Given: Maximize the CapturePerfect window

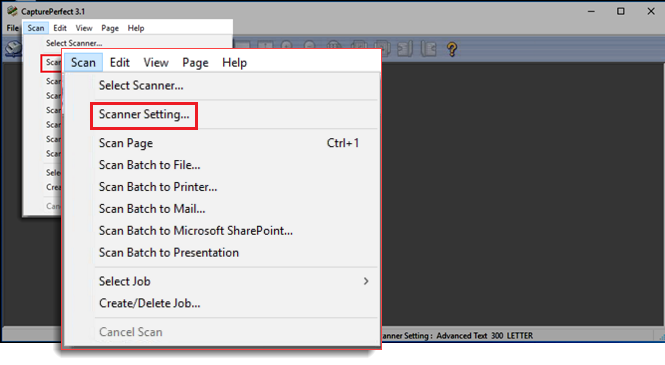Looking at the screenshot, I should tap(620, 11).
